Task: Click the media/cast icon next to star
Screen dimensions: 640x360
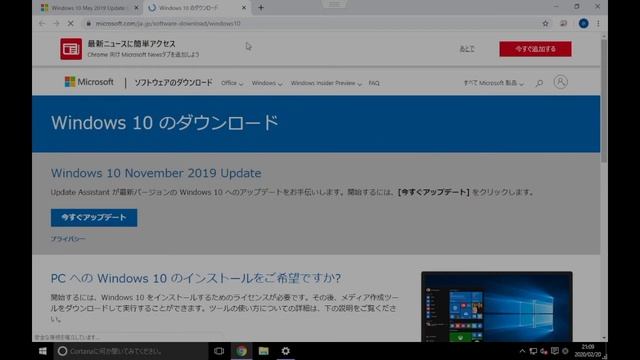Action: 563,24
